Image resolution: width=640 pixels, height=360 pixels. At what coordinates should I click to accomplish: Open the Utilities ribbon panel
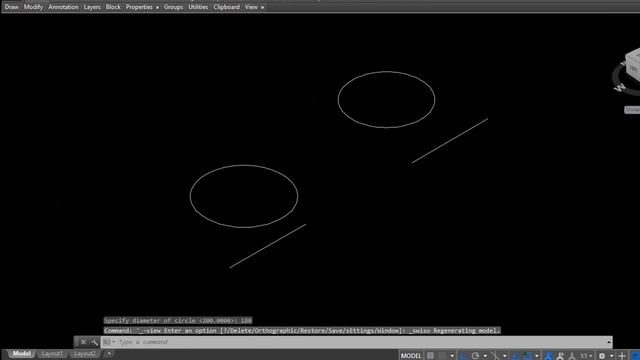(198, 7)
